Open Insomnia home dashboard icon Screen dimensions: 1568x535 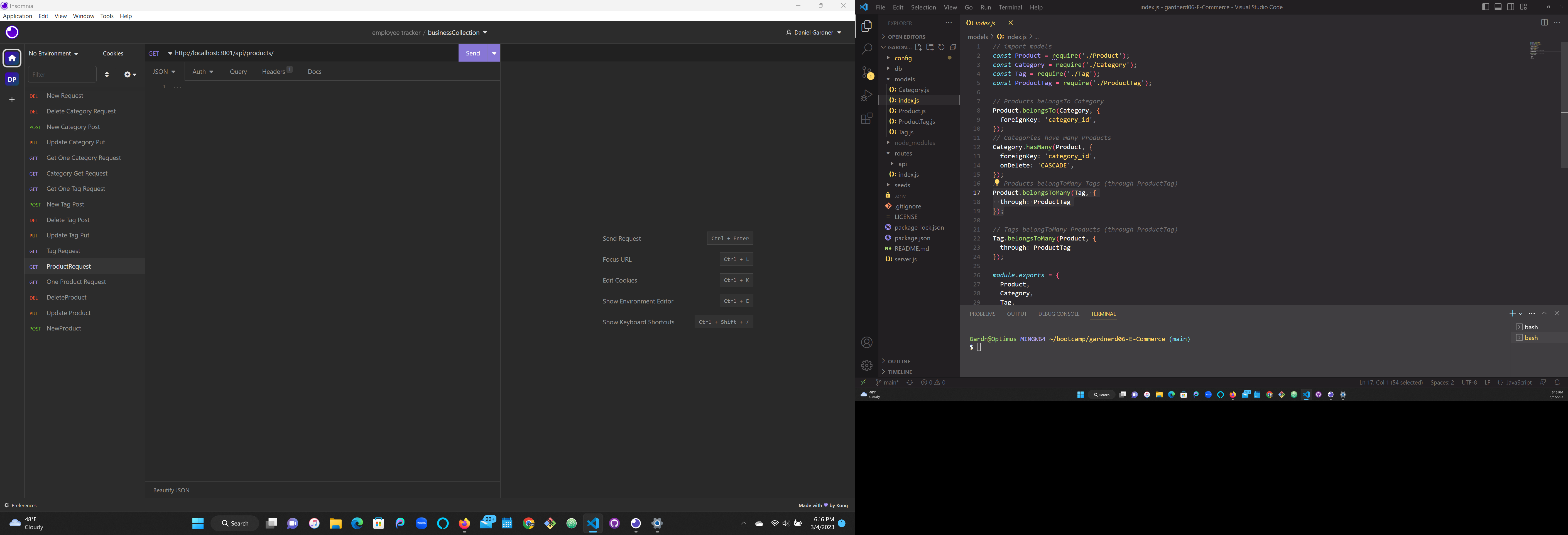(x=12, y=58)
